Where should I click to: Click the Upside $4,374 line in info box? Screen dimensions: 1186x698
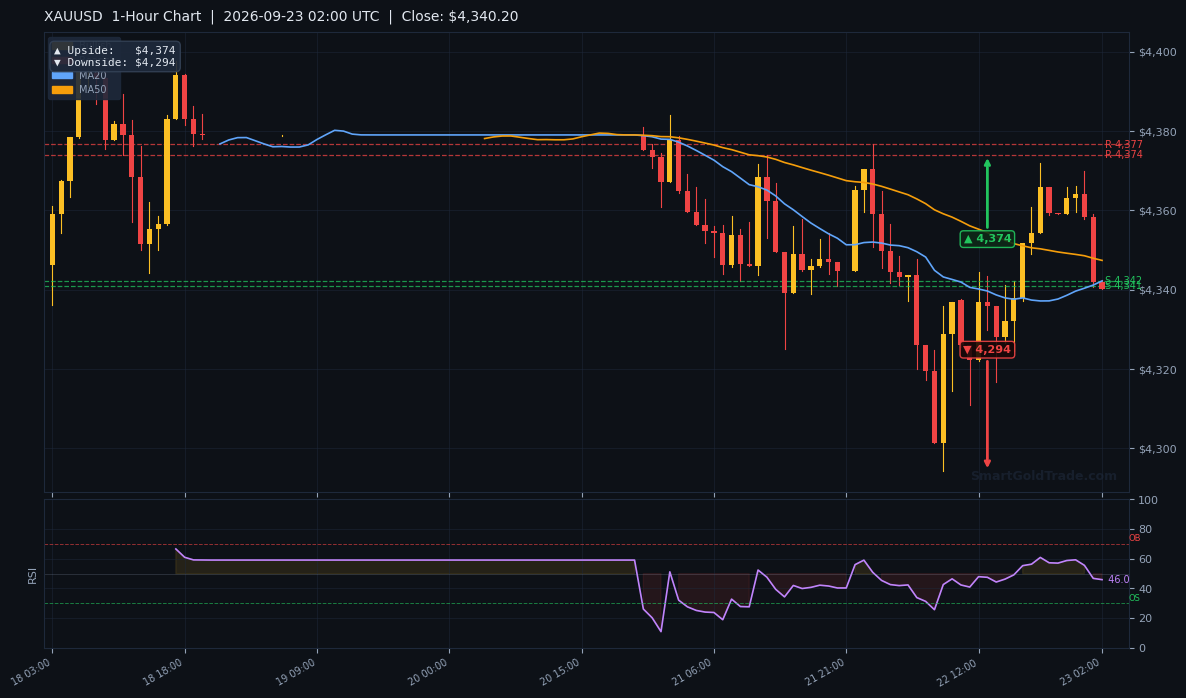[114, 51]
